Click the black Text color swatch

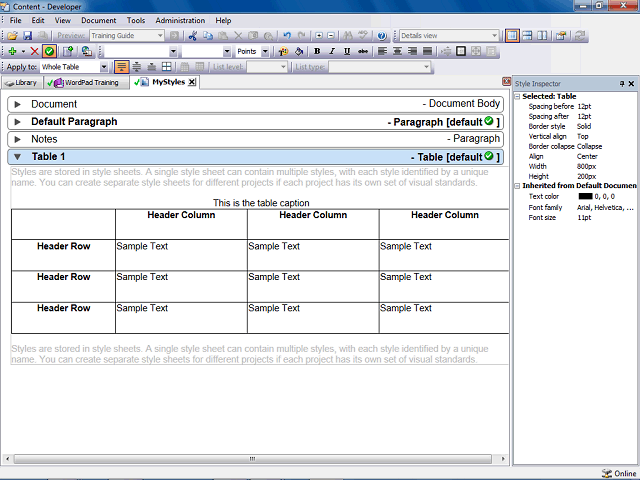coord(585,196)
